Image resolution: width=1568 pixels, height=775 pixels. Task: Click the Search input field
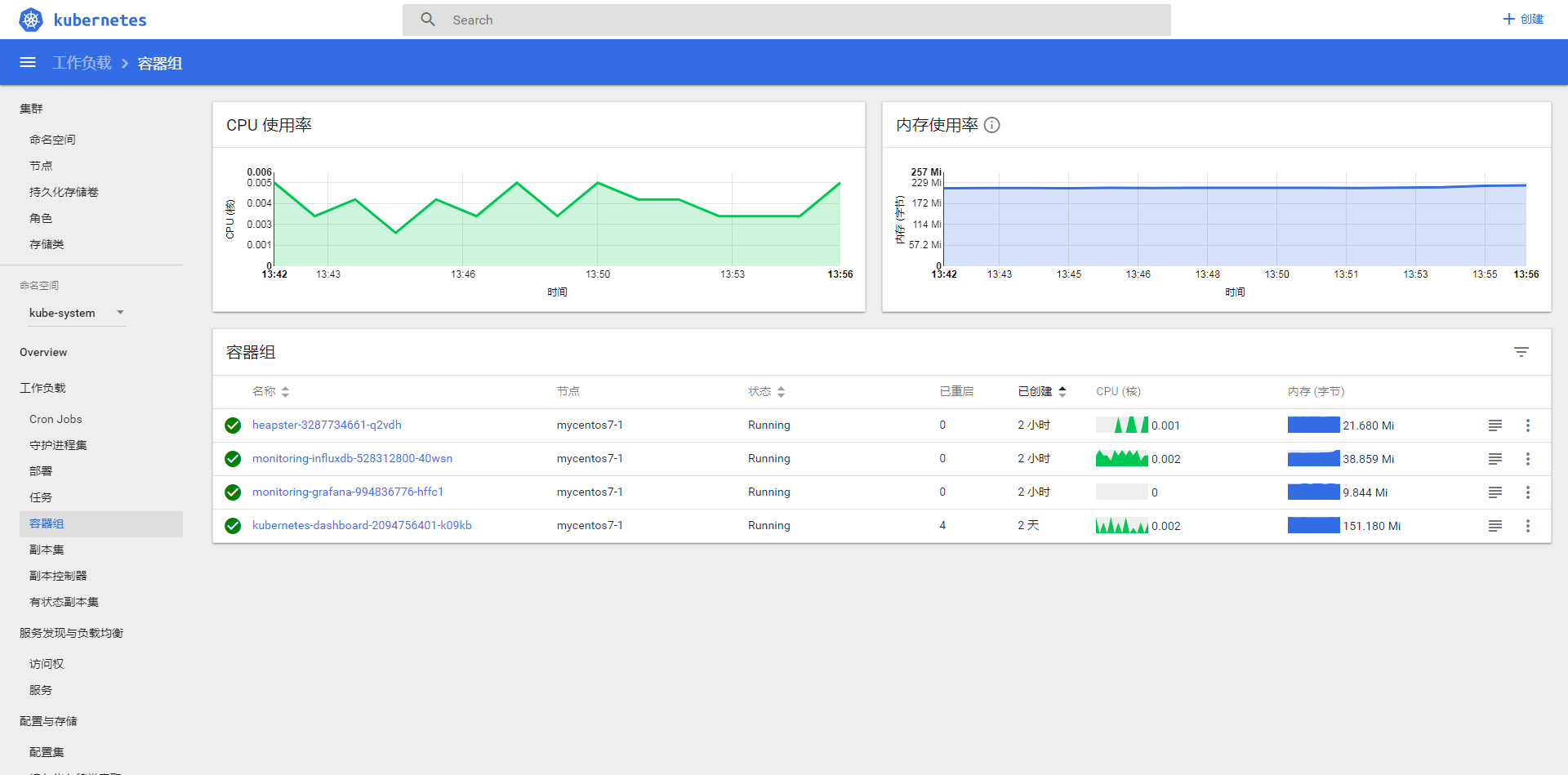click(x=786, y=20)
